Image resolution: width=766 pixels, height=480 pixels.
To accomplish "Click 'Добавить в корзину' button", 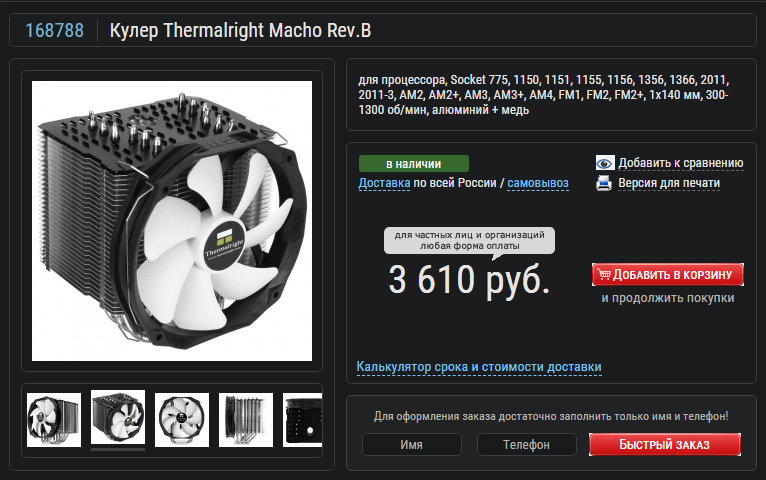I will coord(667,274).
